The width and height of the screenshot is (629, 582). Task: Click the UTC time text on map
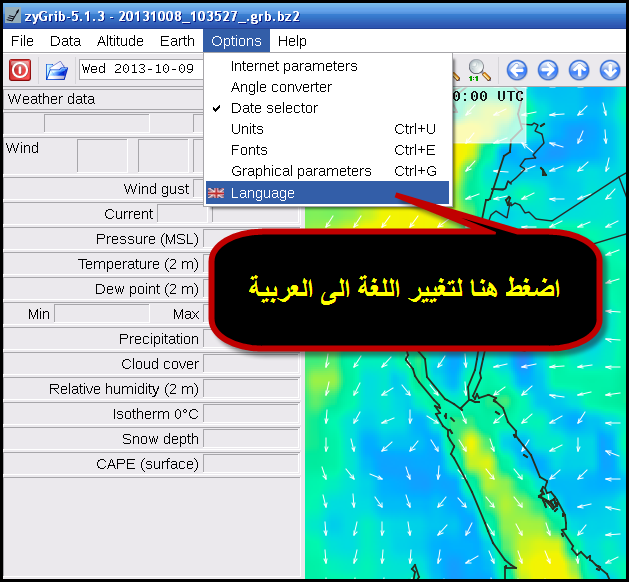coord(489,96)
